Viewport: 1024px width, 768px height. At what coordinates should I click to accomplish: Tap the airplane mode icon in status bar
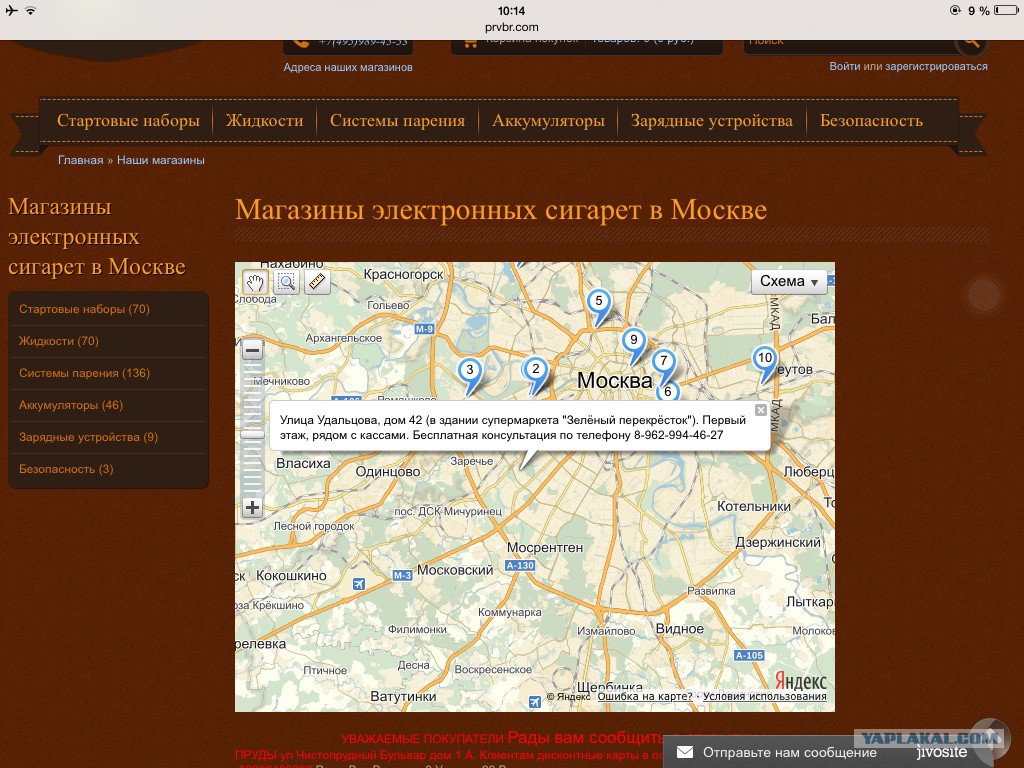point(11,10)
